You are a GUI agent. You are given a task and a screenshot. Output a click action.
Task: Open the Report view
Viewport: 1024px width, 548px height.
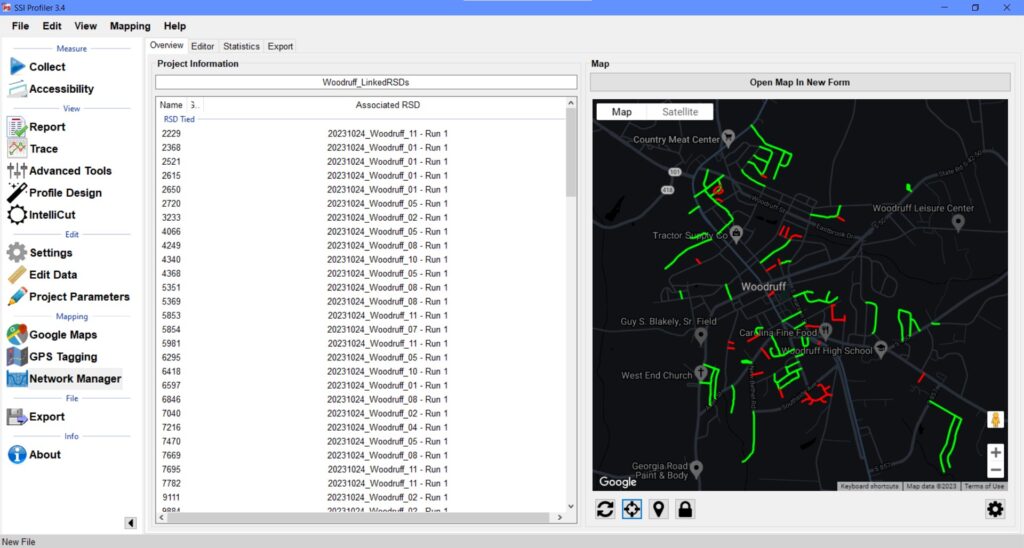[x=37, y=127]
